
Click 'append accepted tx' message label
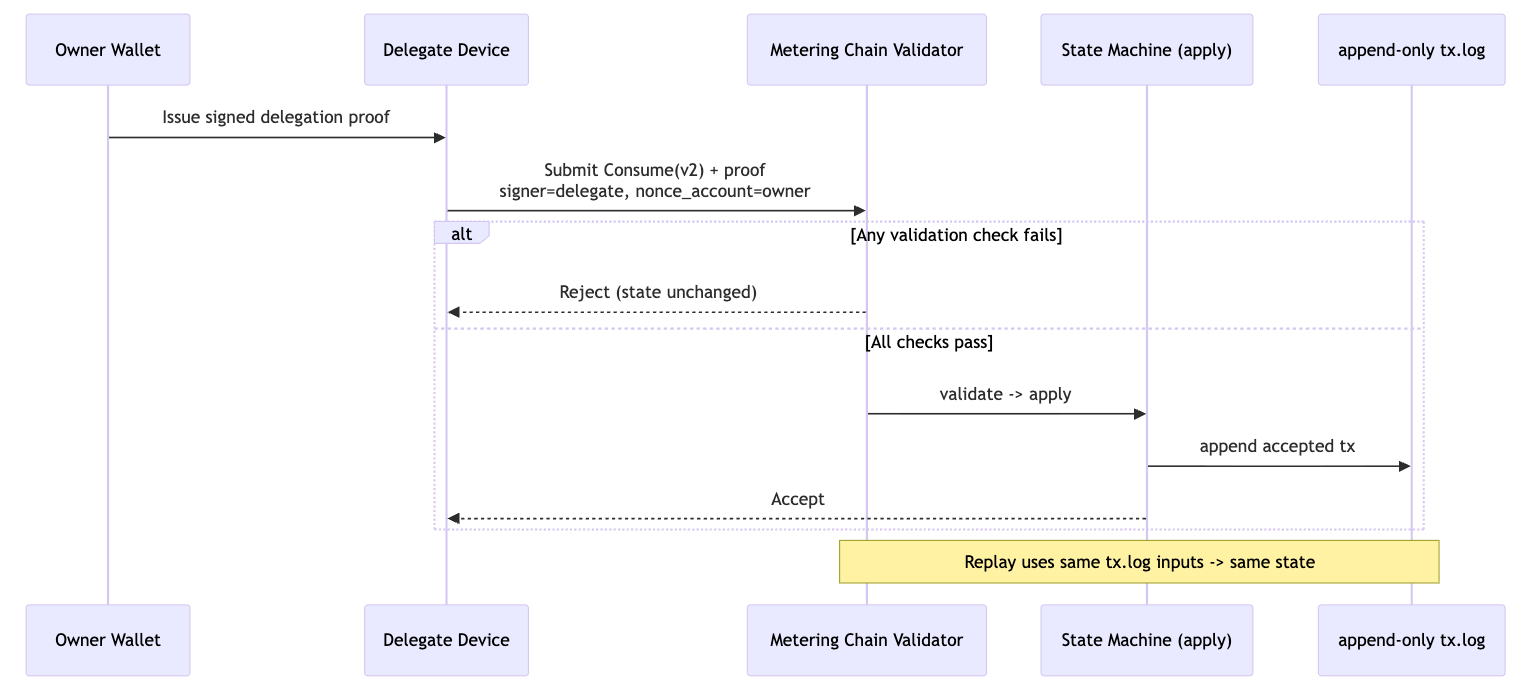click(1277, 446)
